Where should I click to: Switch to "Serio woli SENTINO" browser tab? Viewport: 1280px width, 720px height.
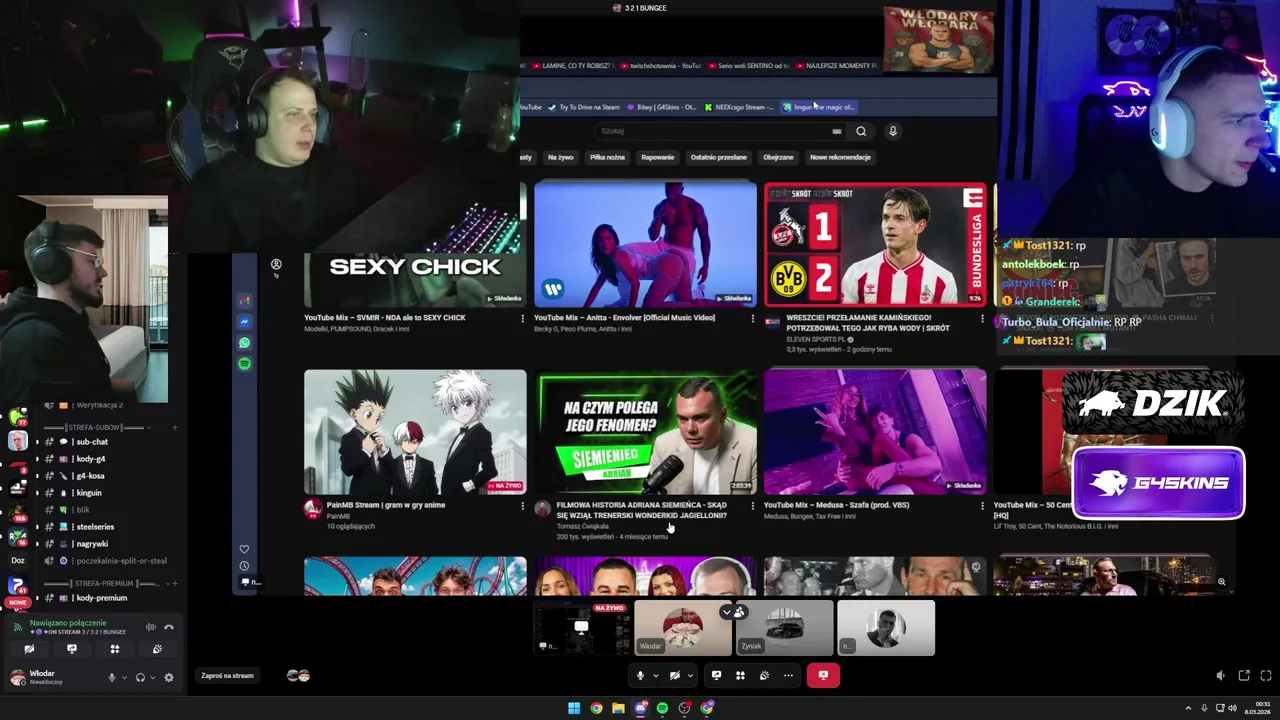[x=748, y=66]
